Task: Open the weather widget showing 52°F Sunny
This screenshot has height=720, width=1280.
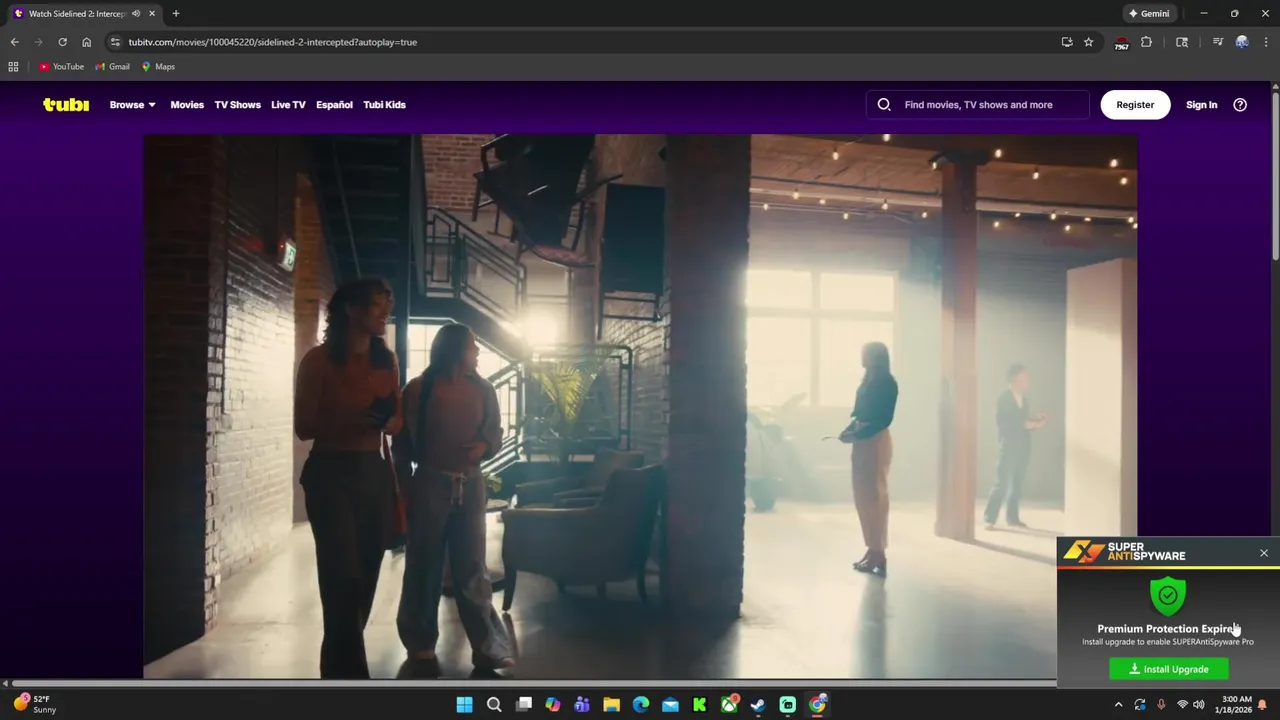Action: (35, 705)
